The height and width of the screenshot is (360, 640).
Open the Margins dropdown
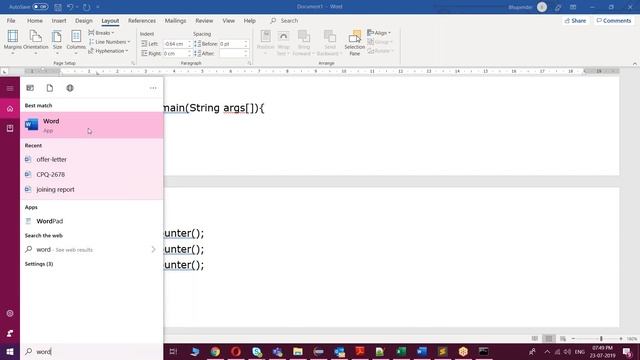click(13, 42)
